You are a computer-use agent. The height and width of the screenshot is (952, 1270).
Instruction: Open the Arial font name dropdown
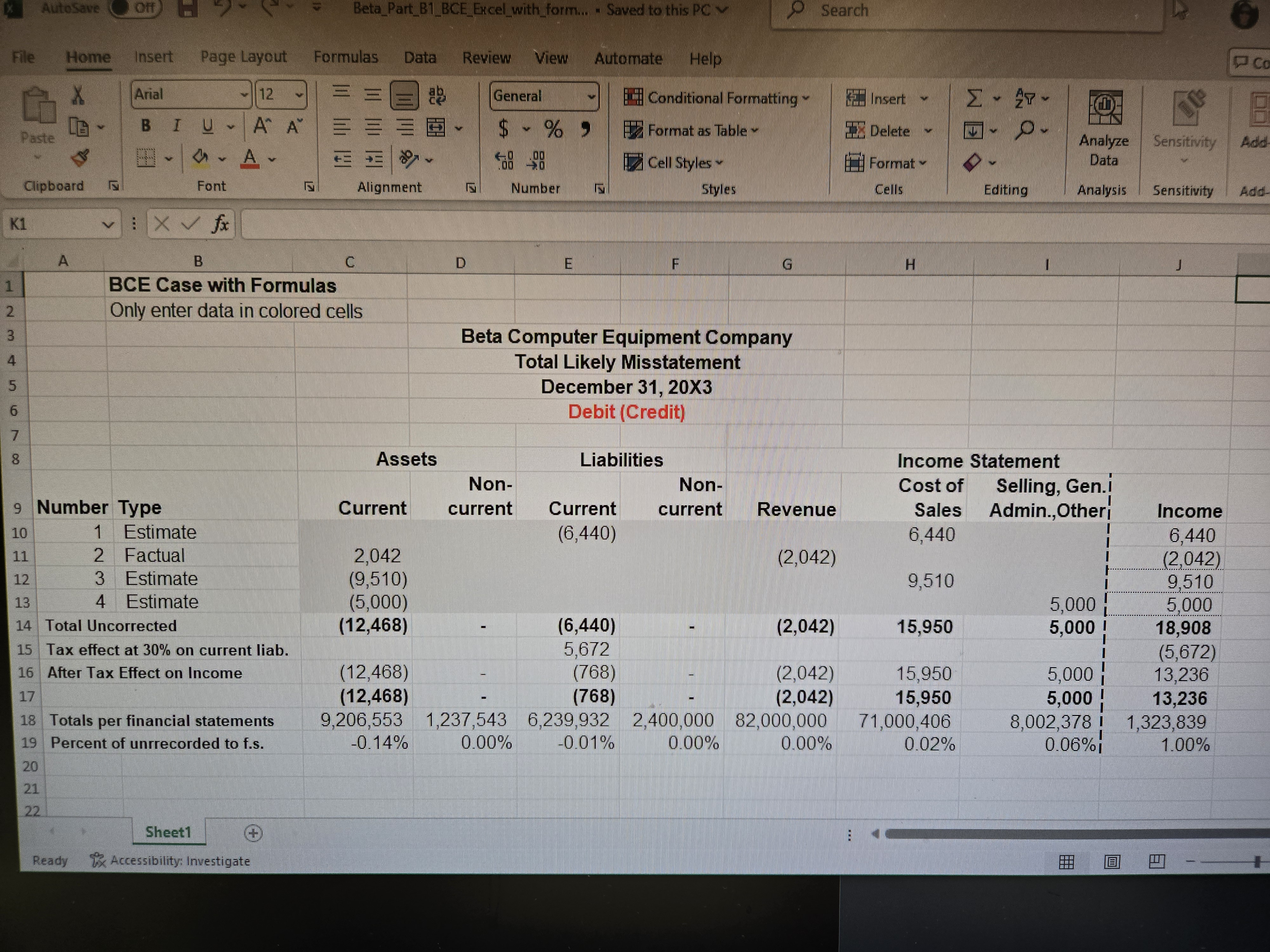click(x=244, y=95)
